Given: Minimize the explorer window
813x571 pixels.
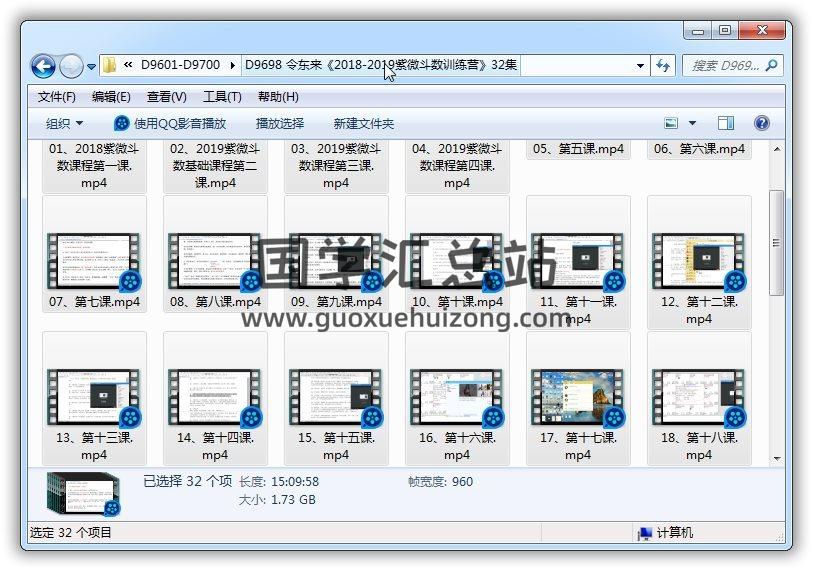Looking at the screenshot, I should click(x=698, y=31).
